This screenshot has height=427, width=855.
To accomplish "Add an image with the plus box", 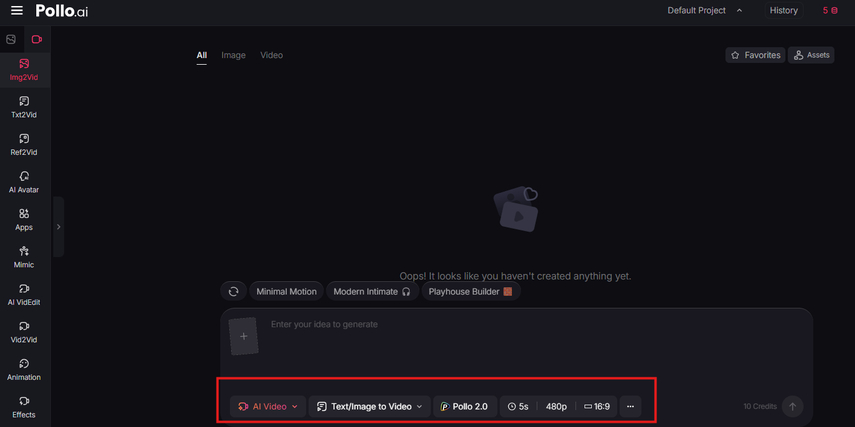I will 244,336.
